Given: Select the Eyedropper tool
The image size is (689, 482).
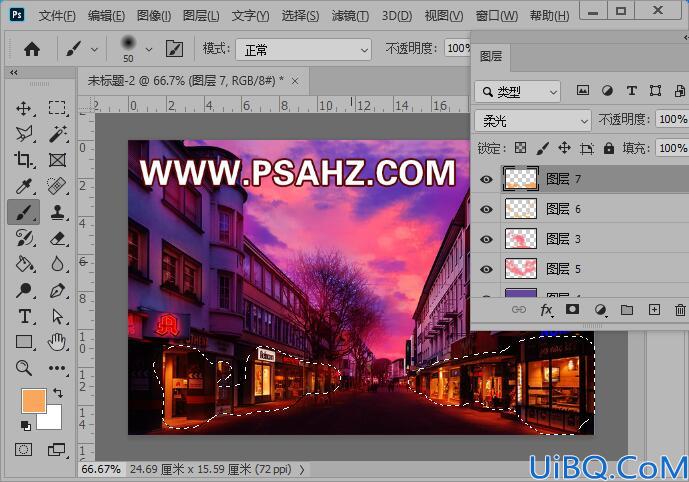Looking at the screenshot, I should pyautogui.click(x=24, y=186).
